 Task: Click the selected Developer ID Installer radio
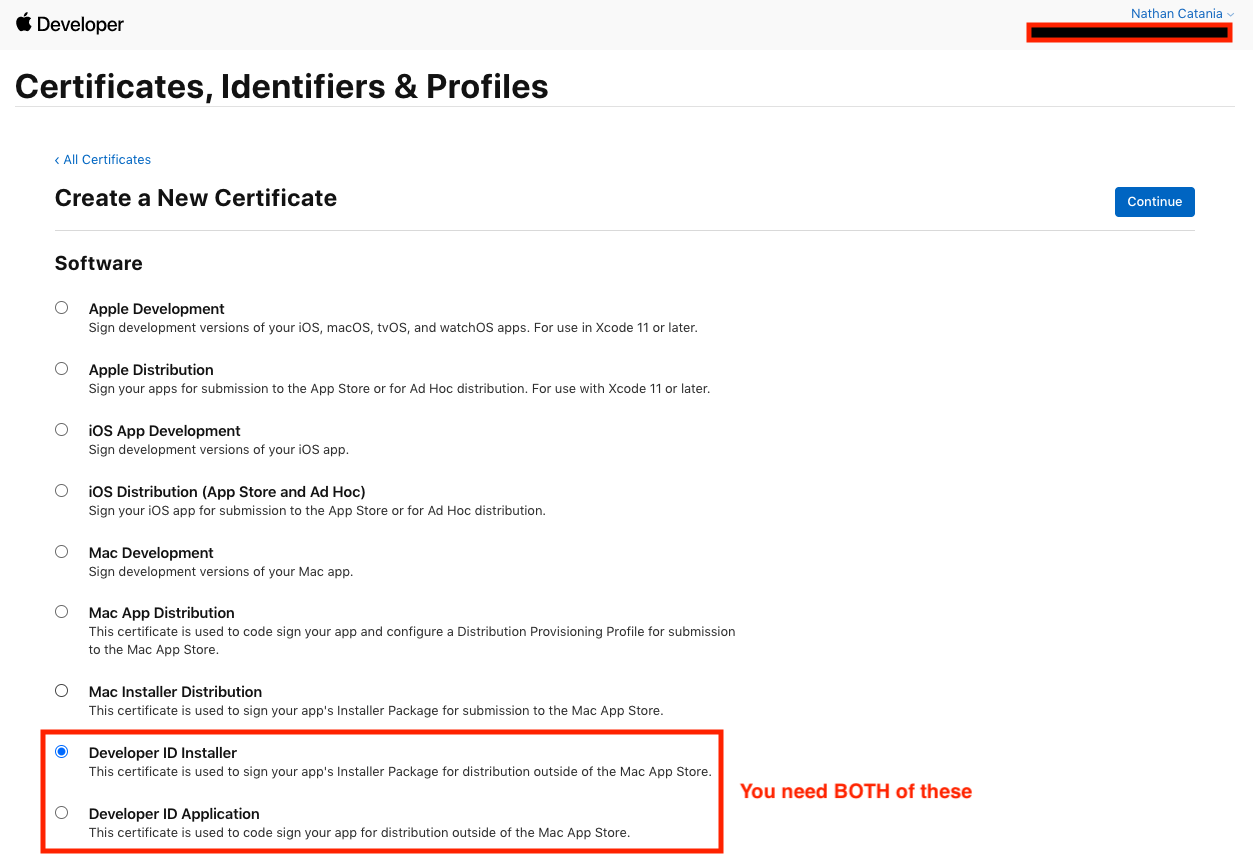62,752
